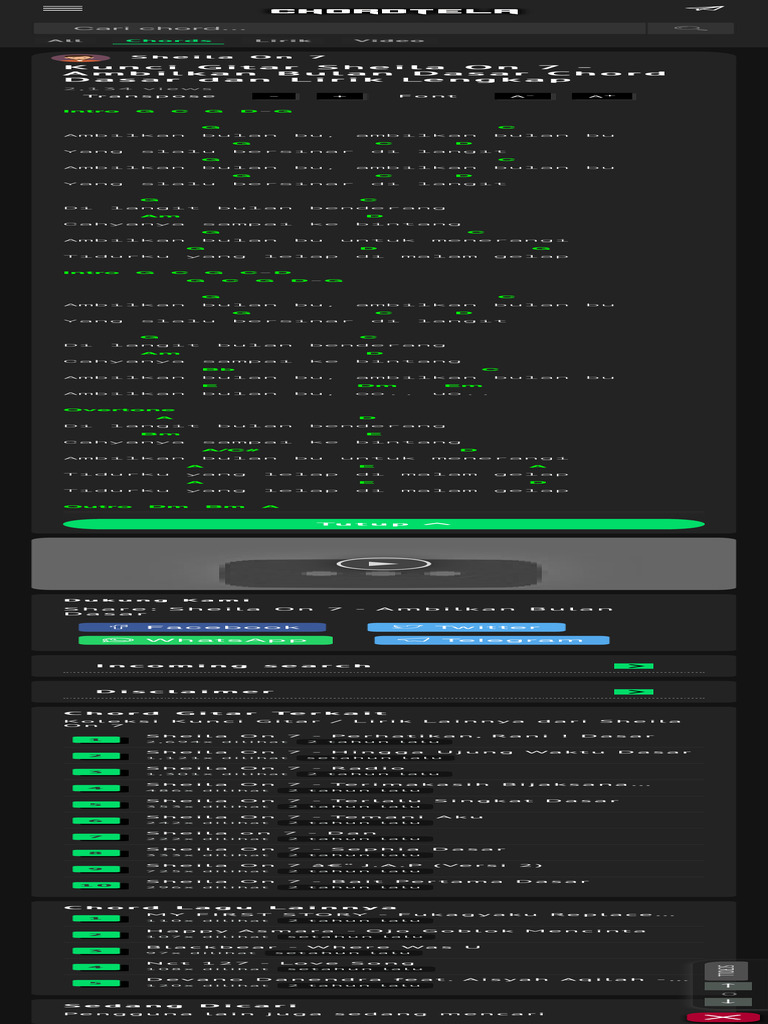Share the song via WhatsApp
The width and height of the screenshot is (768, 1024).
click(x=204, y=640)
